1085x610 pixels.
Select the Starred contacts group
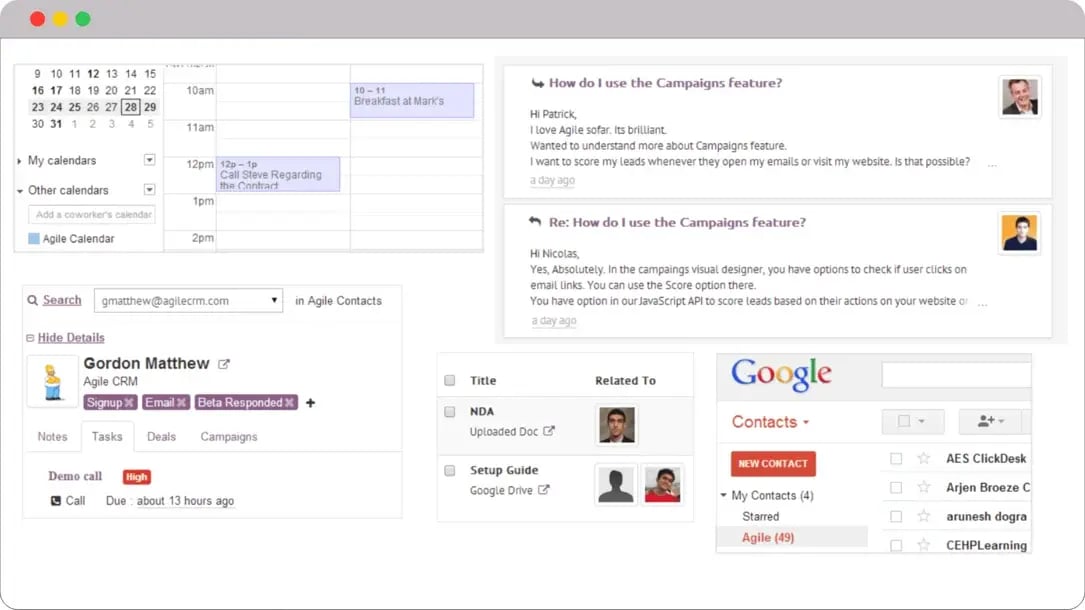pyautogui.click(x=760, y=517)
